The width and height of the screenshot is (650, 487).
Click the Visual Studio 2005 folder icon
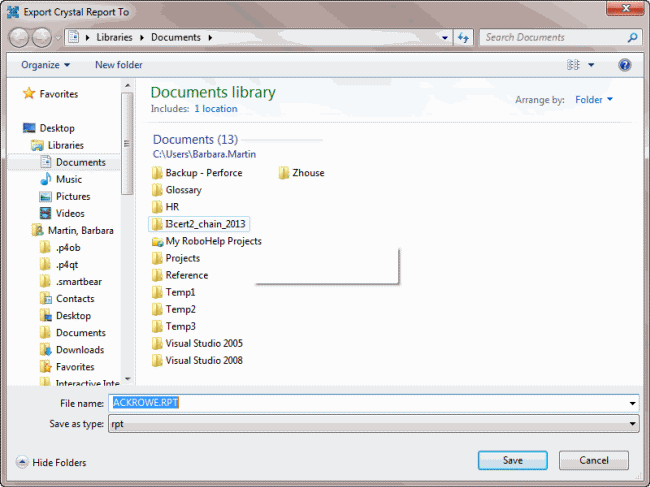157,343
